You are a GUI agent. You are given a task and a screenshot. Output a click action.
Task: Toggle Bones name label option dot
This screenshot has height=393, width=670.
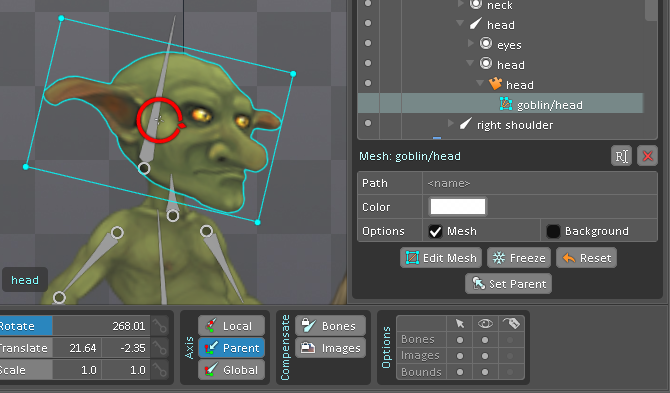coord(510,340)
